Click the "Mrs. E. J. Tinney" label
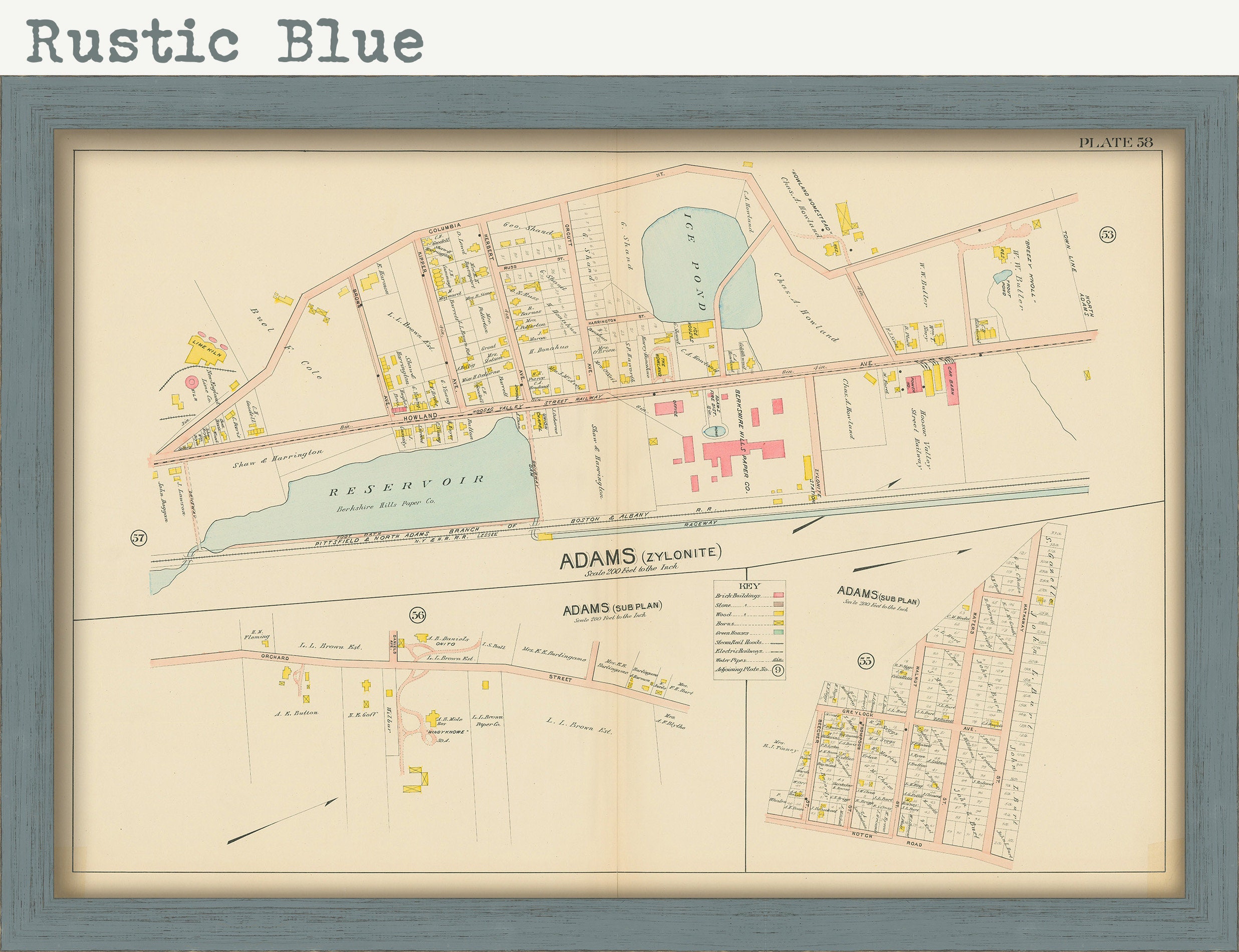1239x952 pixels. pos(780,746)
